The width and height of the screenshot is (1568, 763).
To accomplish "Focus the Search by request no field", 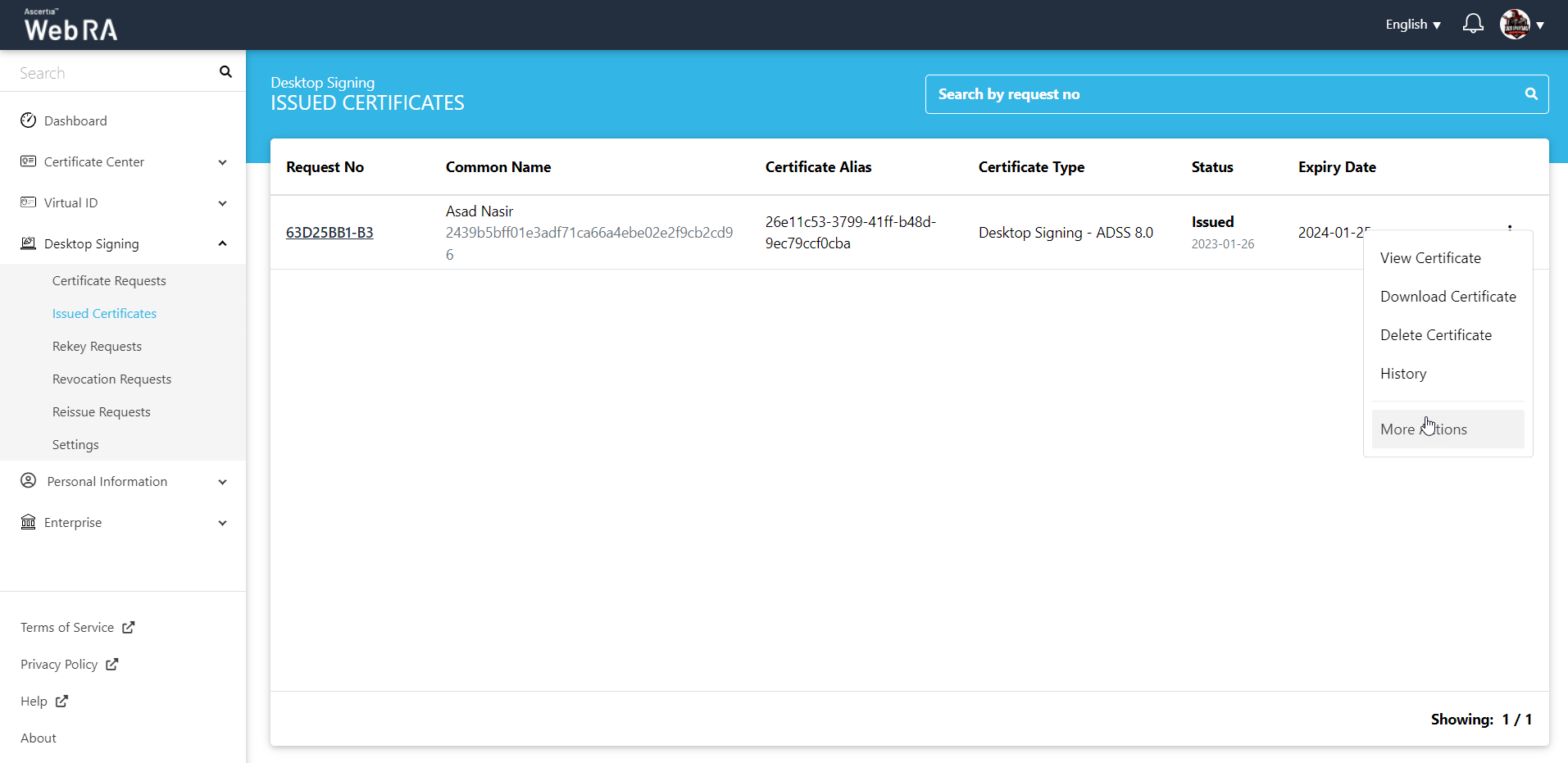I will 1221,94.
